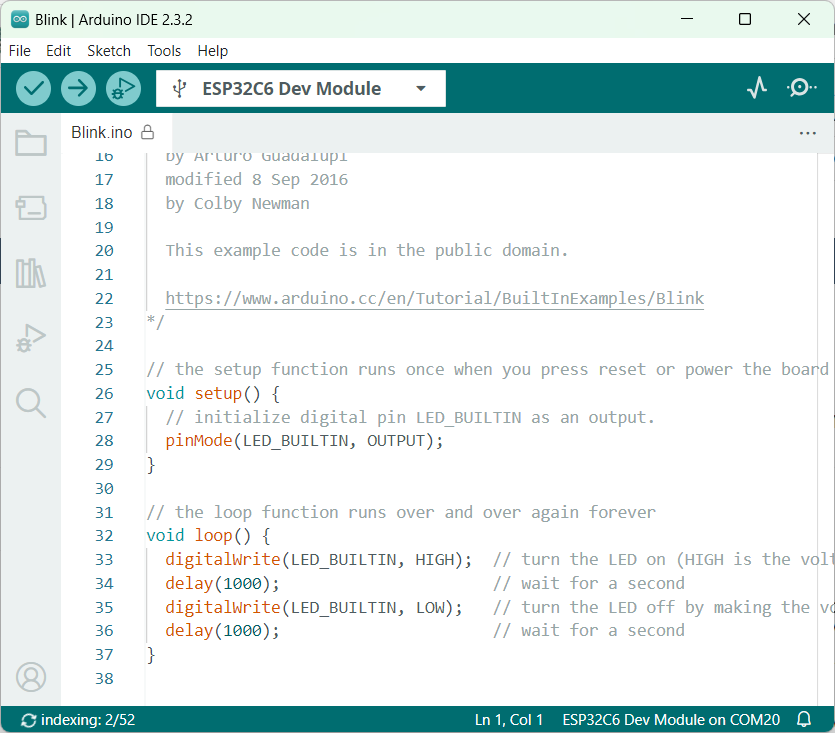Click the Upload arrow button
The width and height of the screenshot is (835, 733).
click(x=78, y=88)
